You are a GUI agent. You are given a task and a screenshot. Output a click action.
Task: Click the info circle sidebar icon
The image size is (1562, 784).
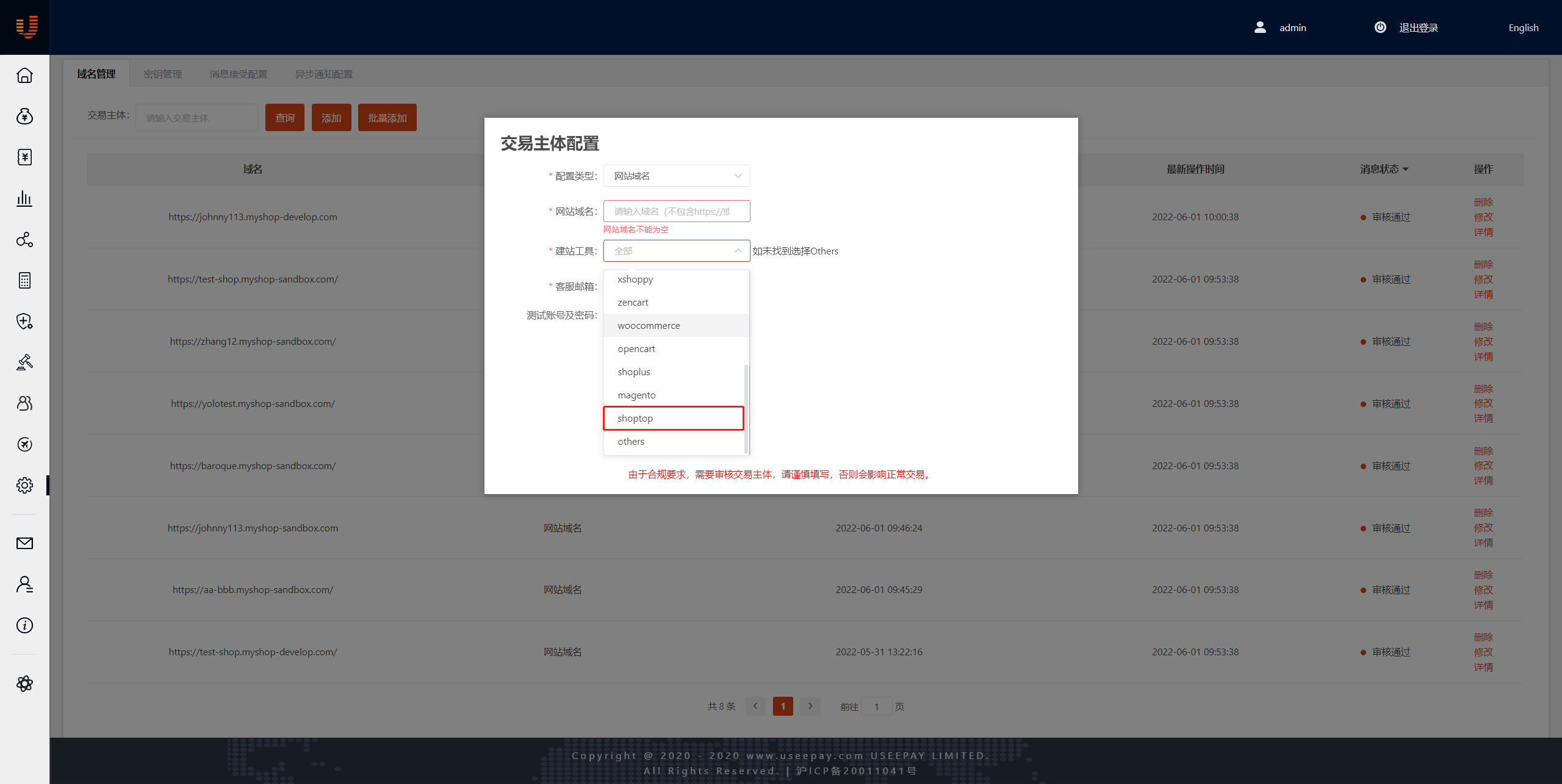(x=24, y=625)
